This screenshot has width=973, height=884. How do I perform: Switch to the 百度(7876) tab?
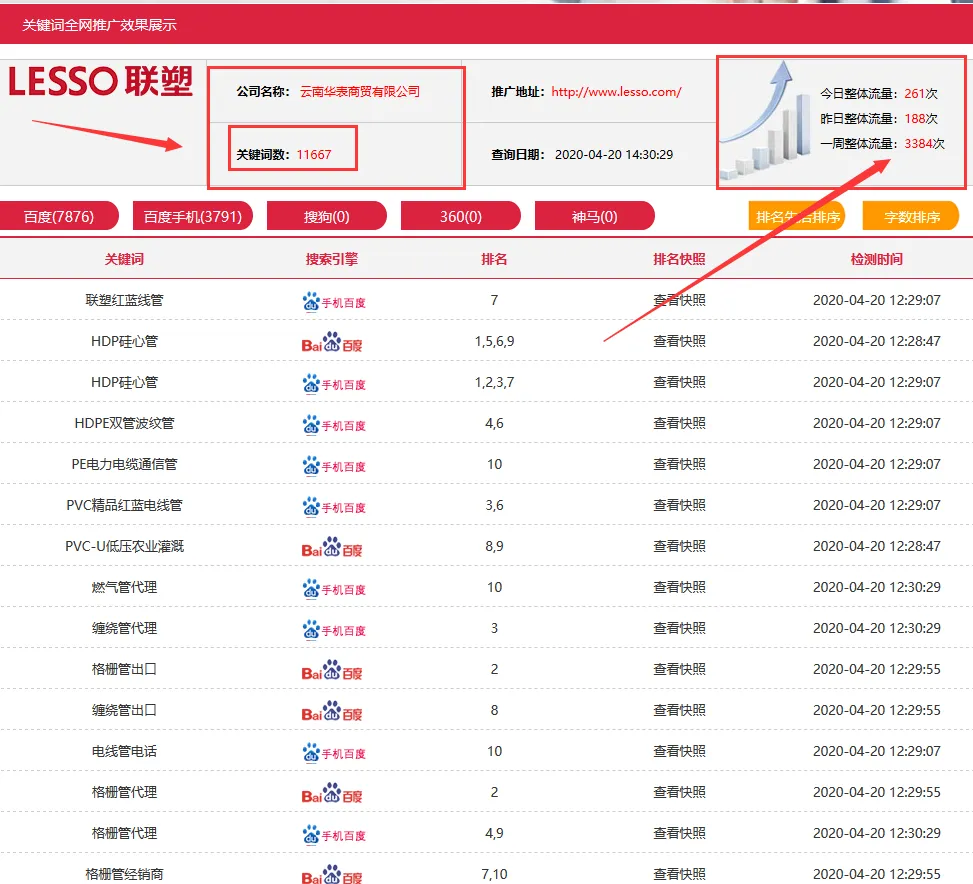click(59, 216)
